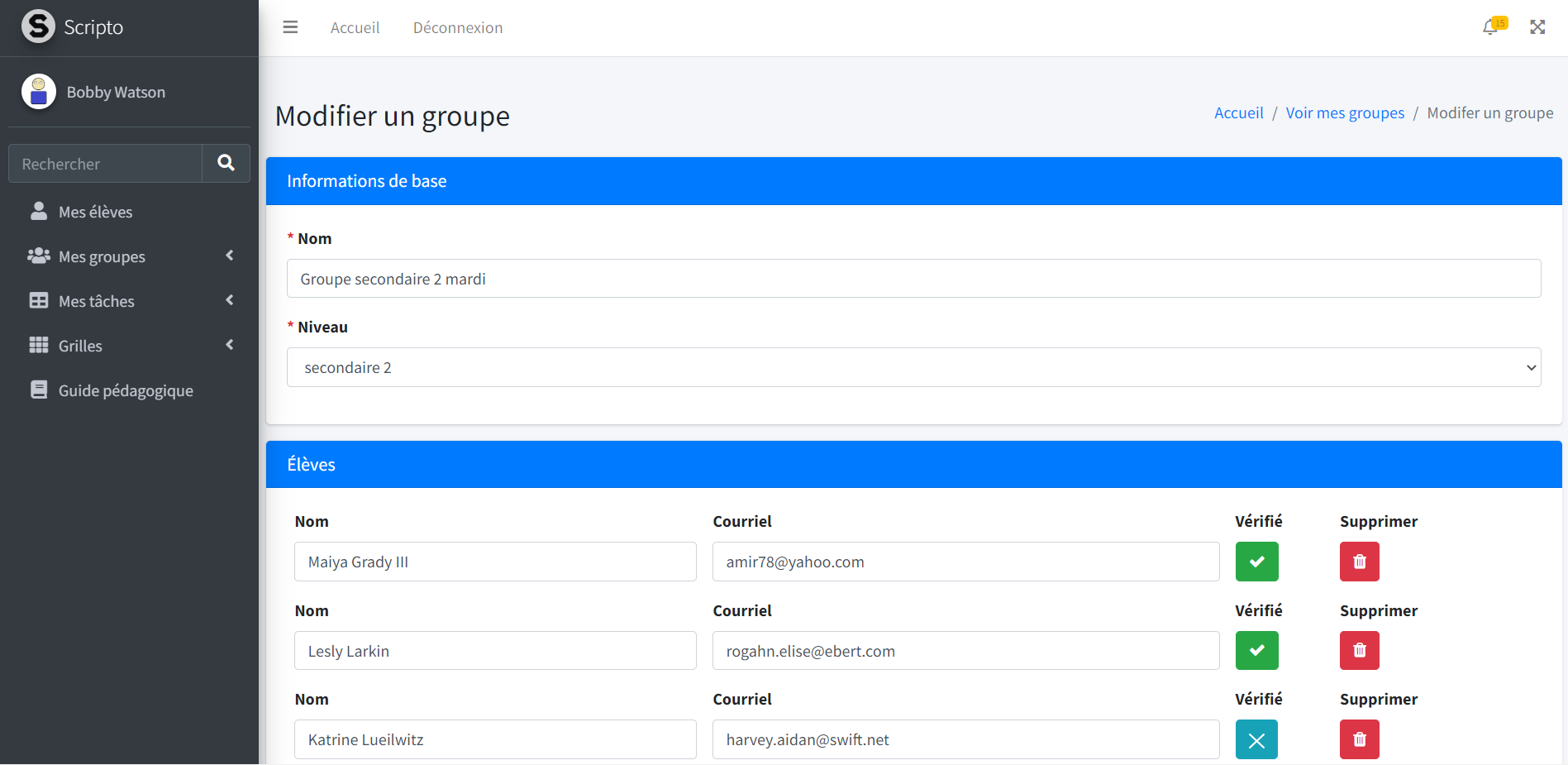Screen dimensions: 1568x765
Task: Click the group Nom field
Action: [913, 279]
